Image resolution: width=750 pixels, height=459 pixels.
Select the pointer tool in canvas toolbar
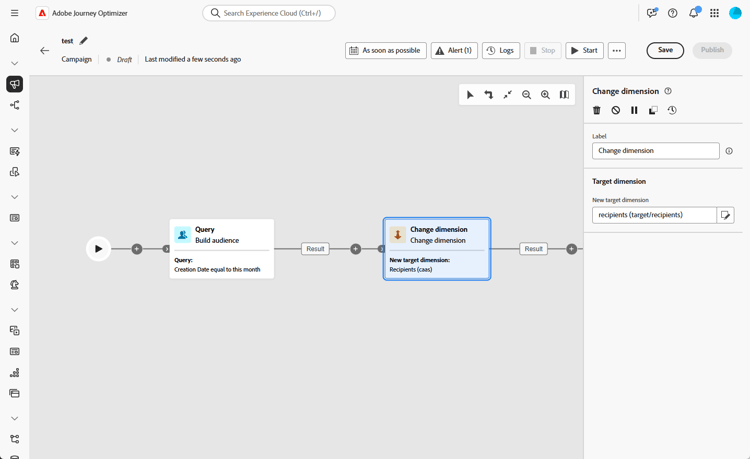(470, 95)
